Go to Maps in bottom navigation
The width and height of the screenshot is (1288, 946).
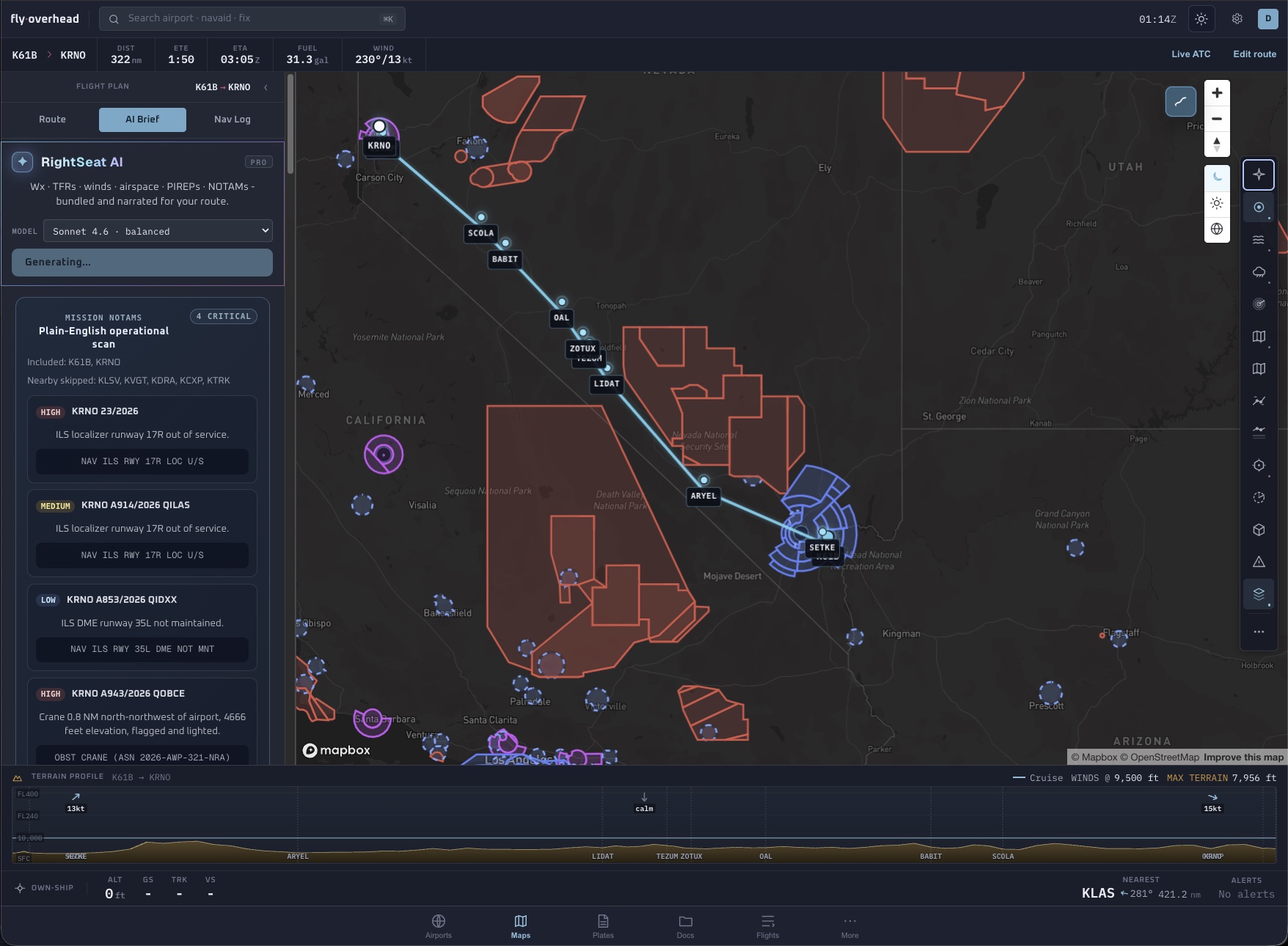point(521,926)
